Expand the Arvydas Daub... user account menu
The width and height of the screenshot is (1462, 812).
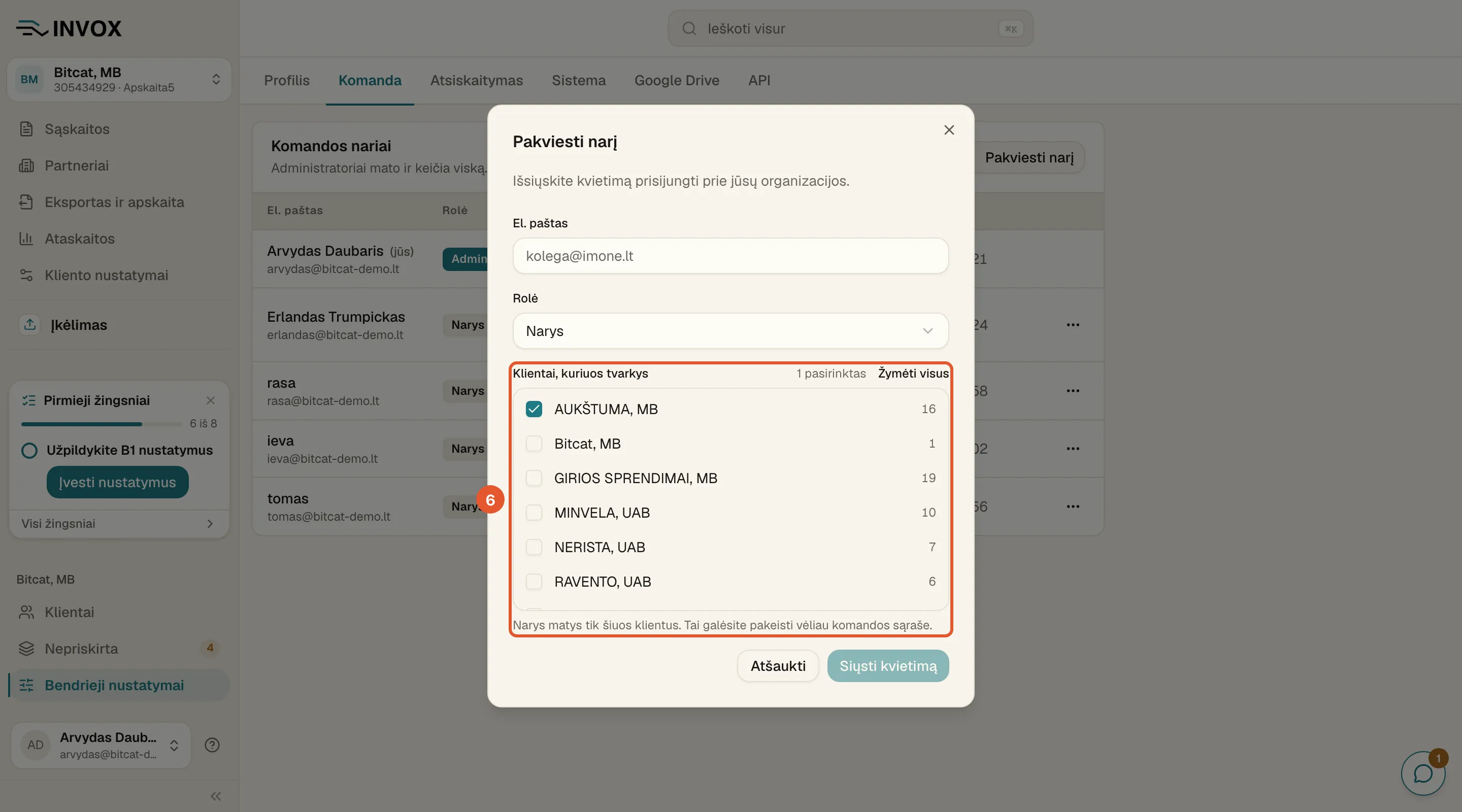[x=101, y=745]
